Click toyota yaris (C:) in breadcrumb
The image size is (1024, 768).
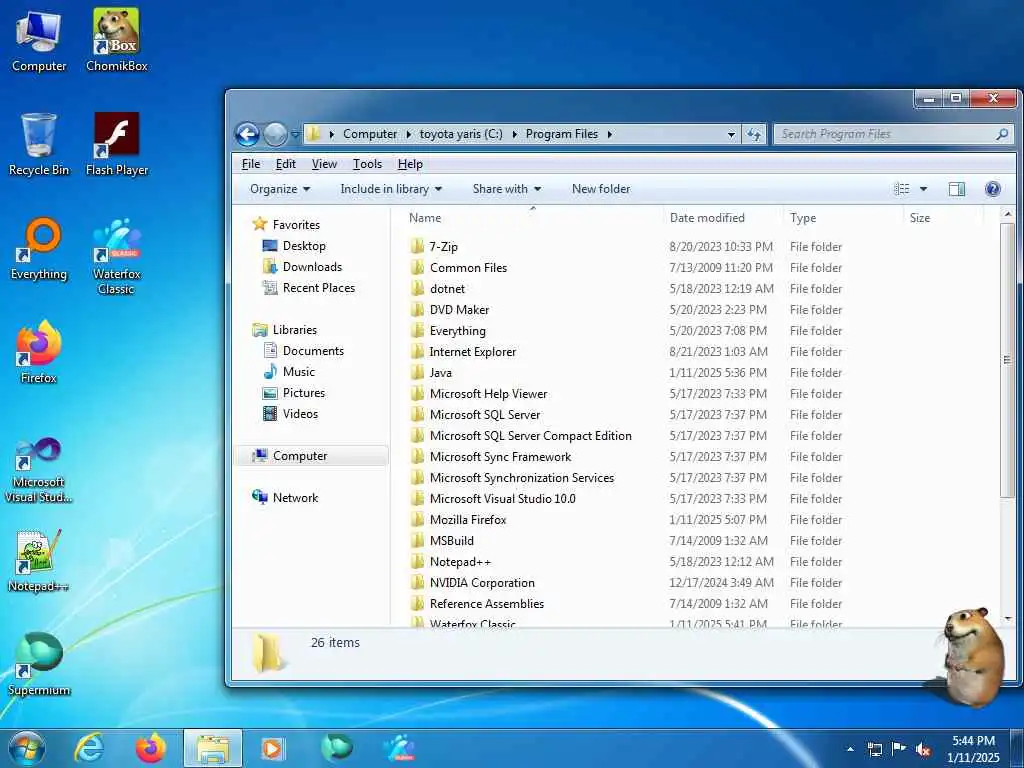point(461,135)
